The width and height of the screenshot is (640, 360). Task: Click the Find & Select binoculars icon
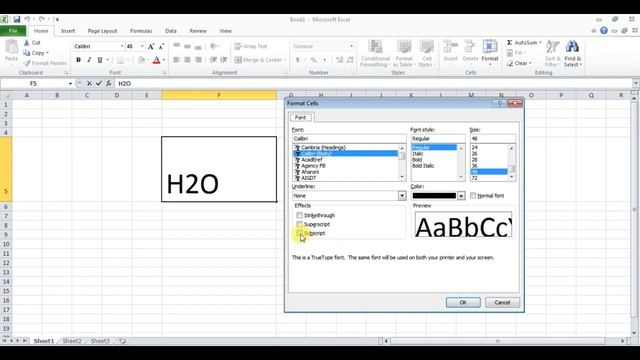click(x=572, y=47)
